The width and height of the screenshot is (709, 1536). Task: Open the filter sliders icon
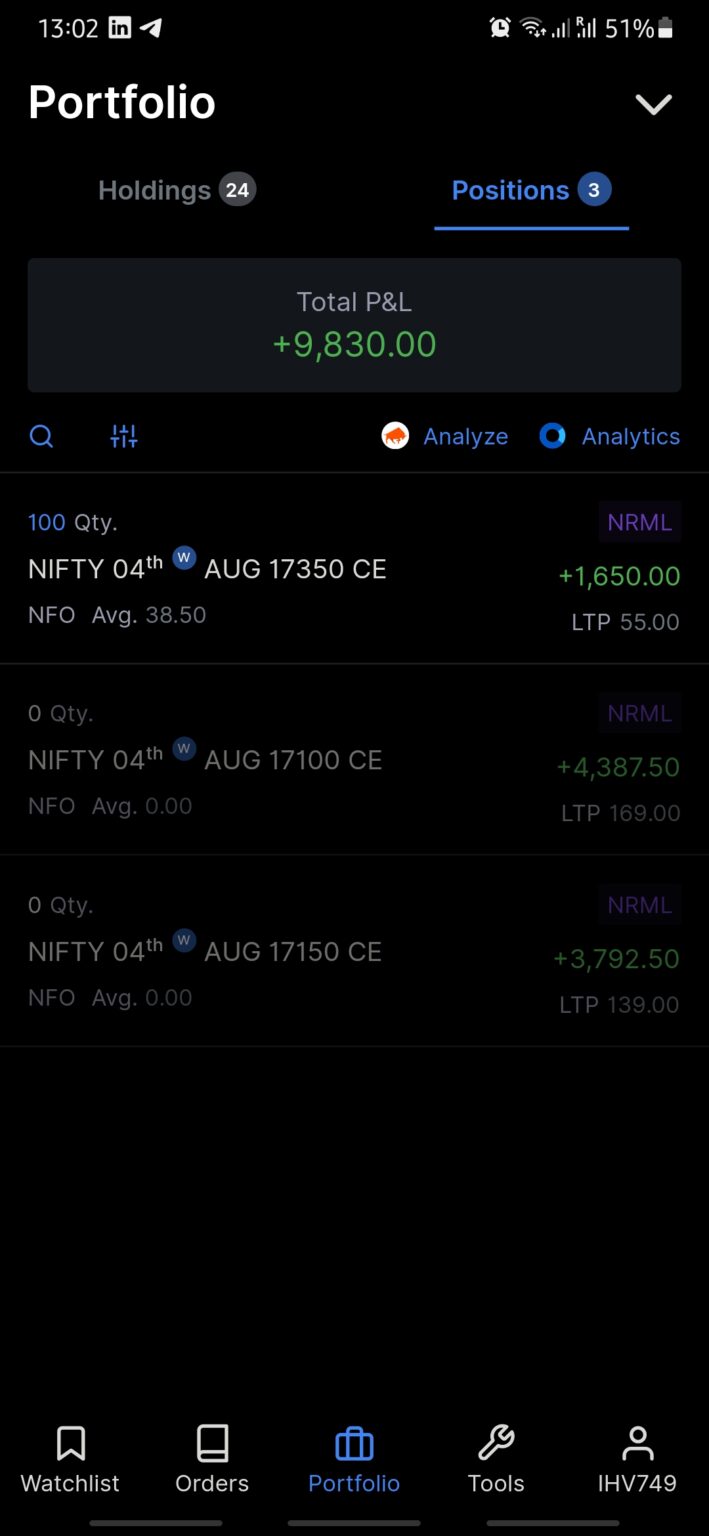(124, 436)
